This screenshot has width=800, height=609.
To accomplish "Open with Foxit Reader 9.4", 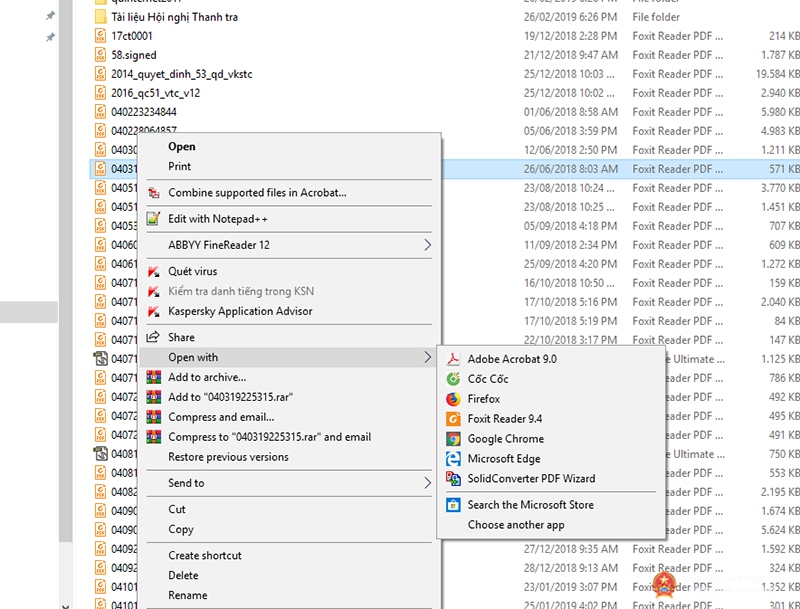I will (551, 419).
